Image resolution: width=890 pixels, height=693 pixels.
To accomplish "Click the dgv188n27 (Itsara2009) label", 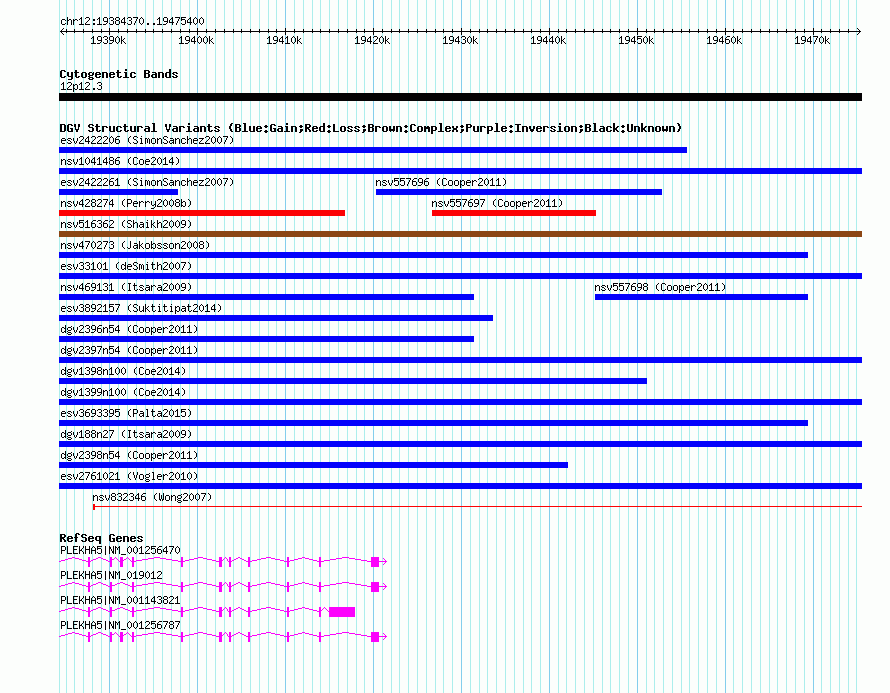I will pyautogui.click(x=126, y=434).
